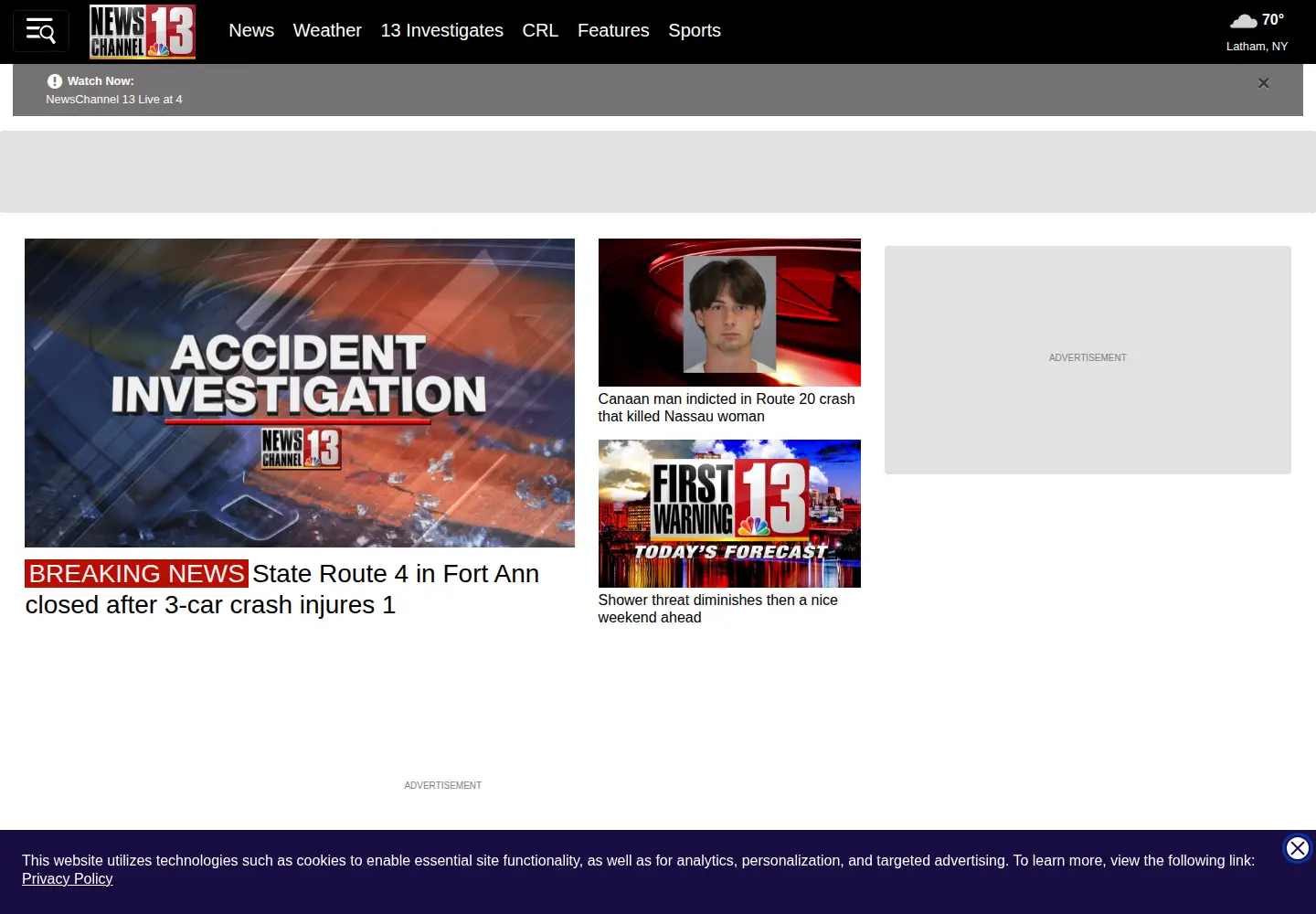Read State Route 4 Fort Ann crash headline
The image size is (1316, 914).
coord(282,590)
